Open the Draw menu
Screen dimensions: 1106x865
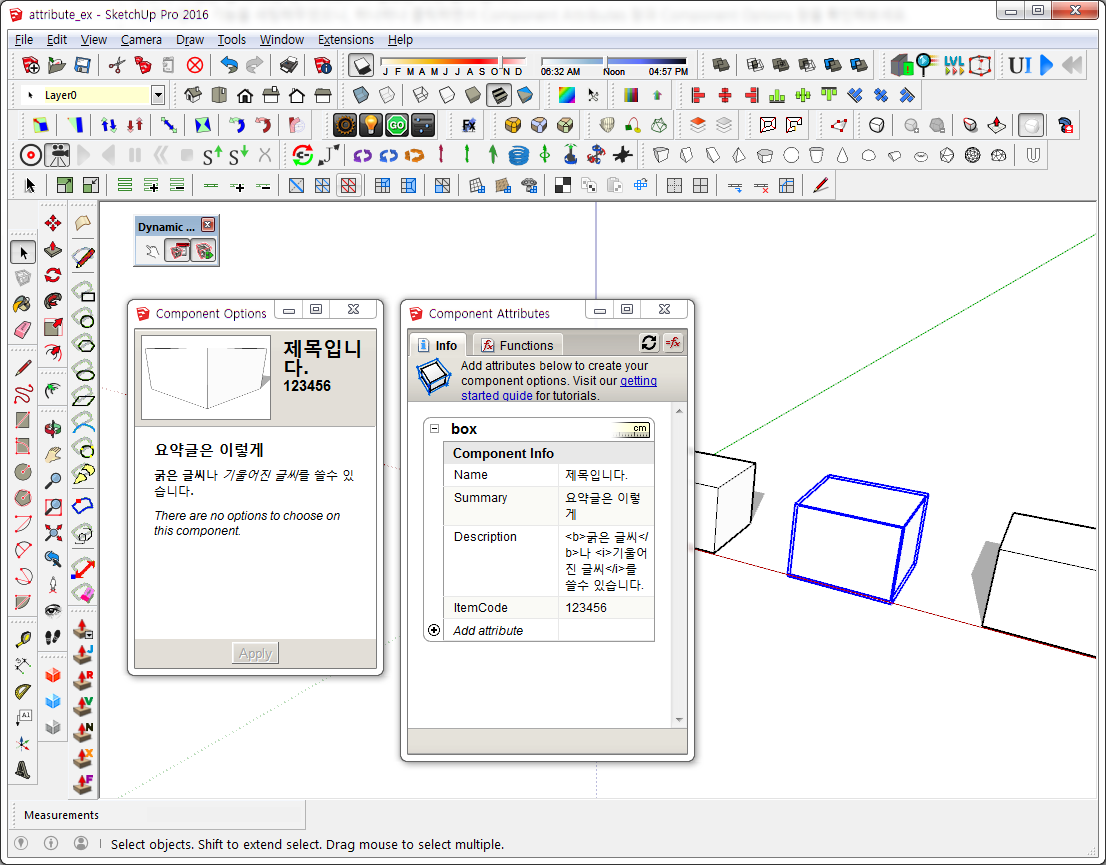coord(190,40)
